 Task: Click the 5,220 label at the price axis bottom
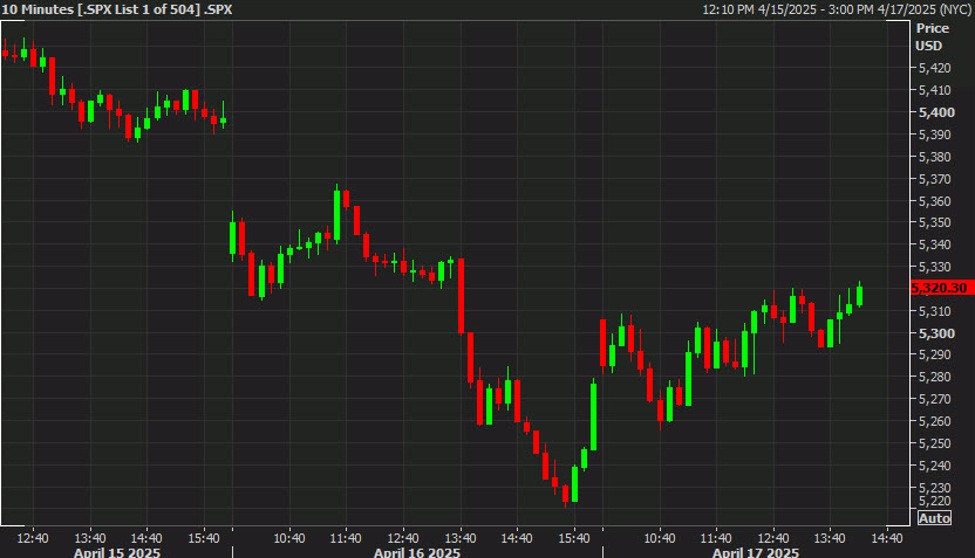coord(935,501)
